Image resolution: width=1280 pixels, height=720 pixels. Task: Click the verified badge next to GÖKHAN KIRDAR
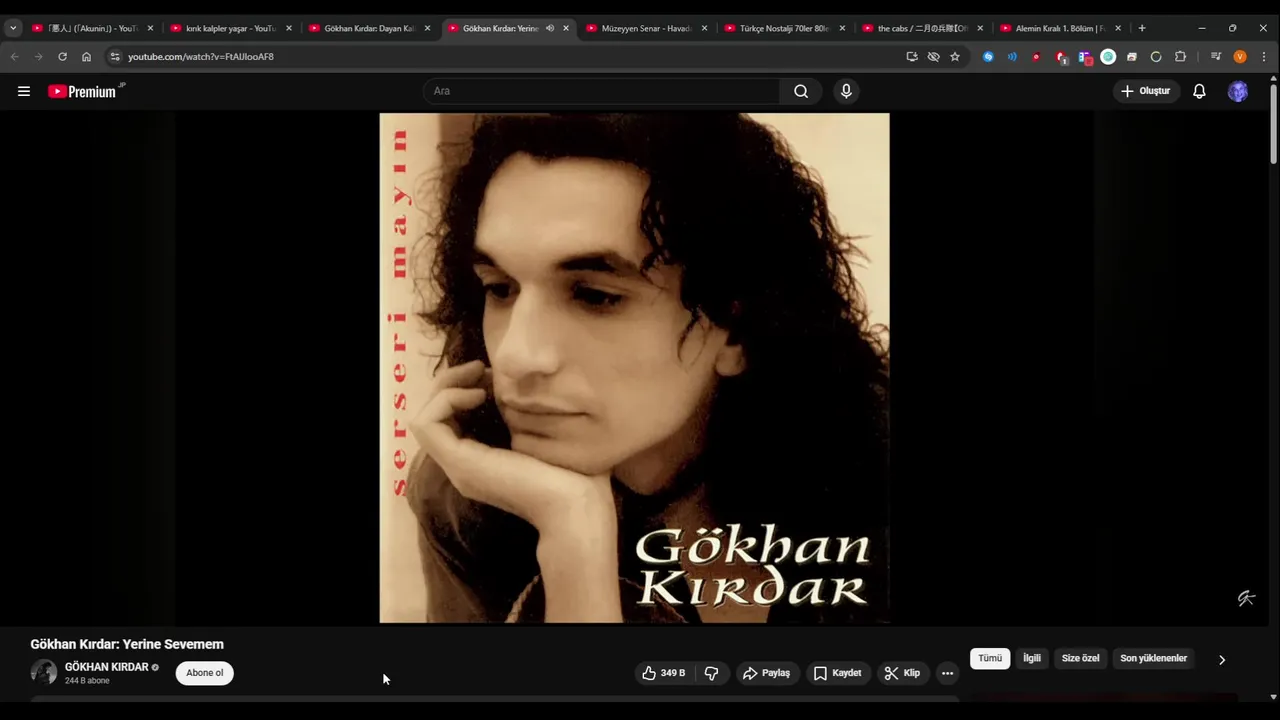(x=155, y=667)
